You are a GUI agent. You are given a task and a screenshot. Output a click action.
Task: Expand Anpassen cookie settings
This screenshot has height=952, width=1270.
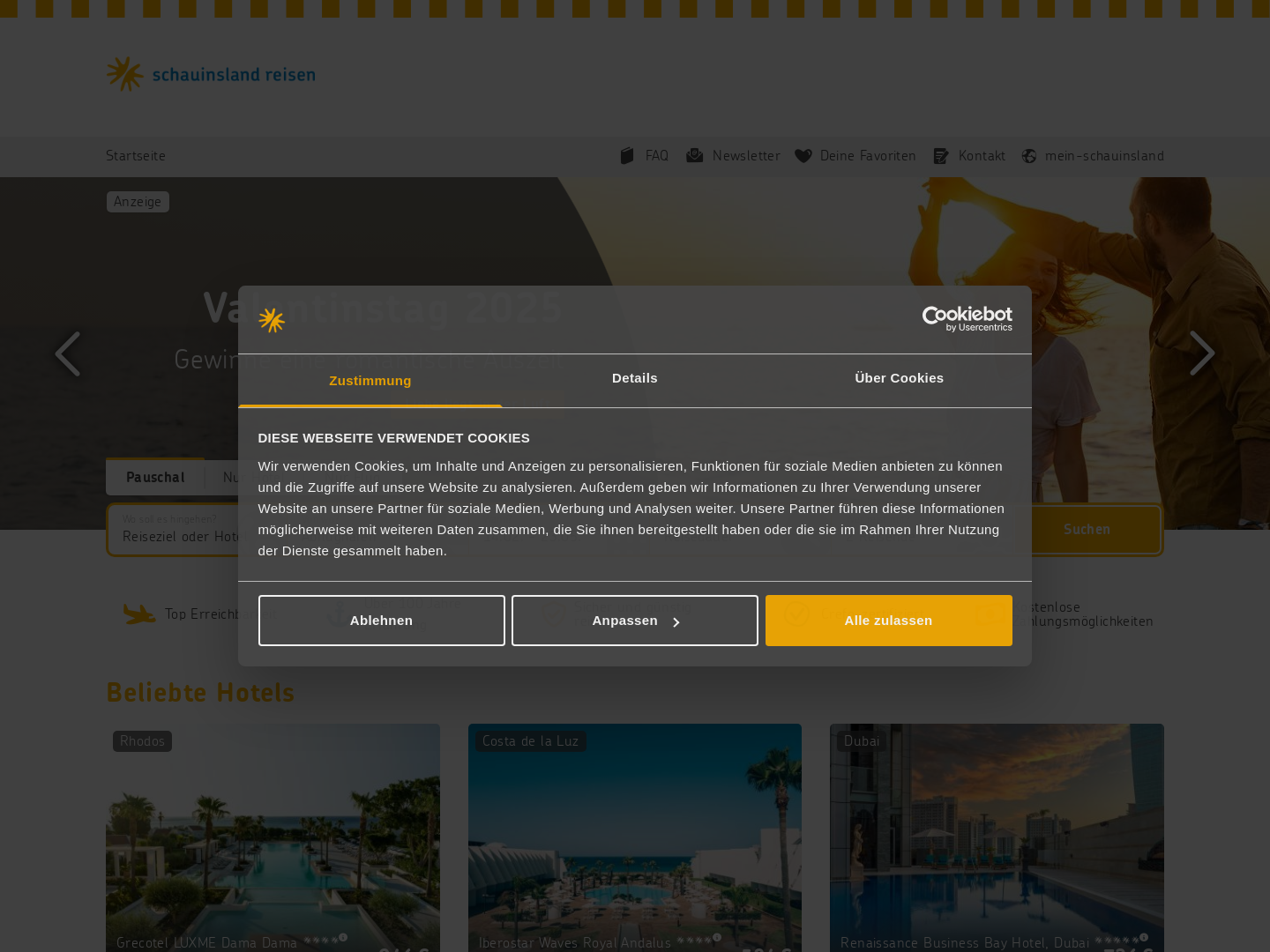pyautogui.click(x=635, y=621)
